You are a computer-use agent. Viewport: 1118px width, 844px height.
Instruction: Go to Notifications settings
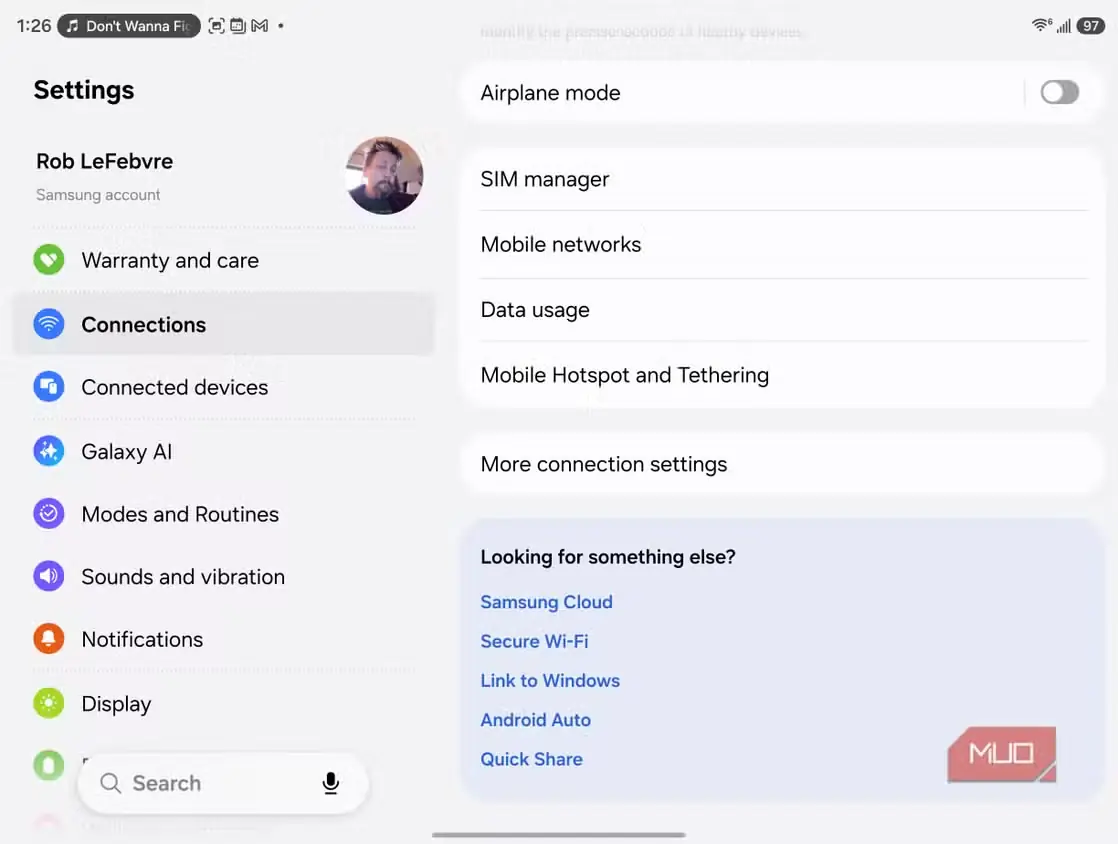click(224, 639)
